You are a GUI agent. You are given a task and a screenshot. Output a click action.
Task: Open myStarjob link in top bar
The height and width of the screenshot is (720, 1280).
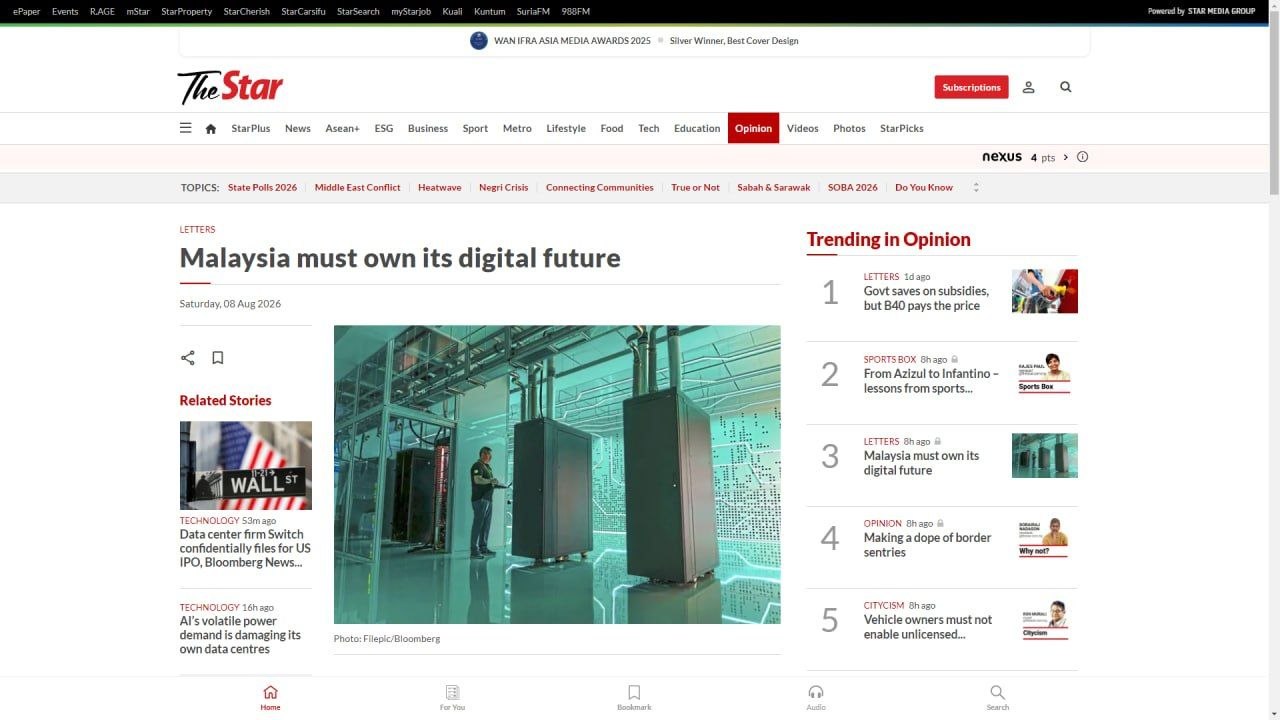tap(411, 11)
